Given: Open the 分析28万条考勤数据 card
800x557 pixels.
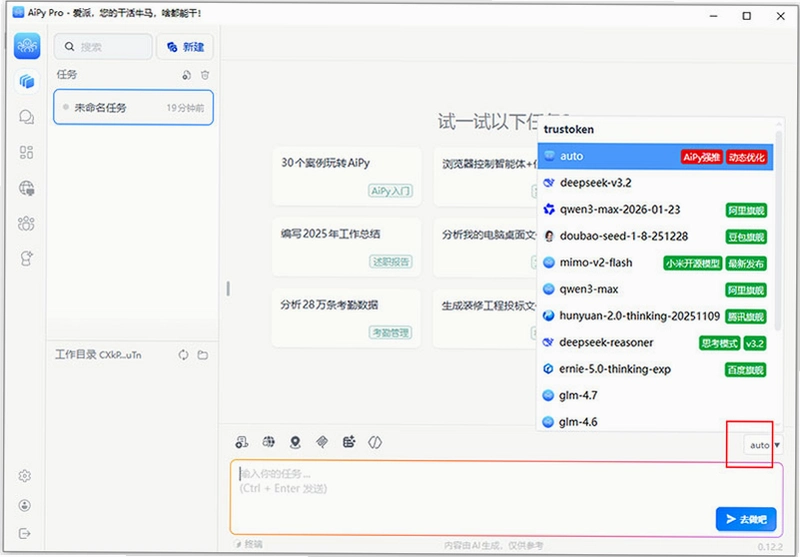Looking at the screenshot, I should click(x=347, y=318).
